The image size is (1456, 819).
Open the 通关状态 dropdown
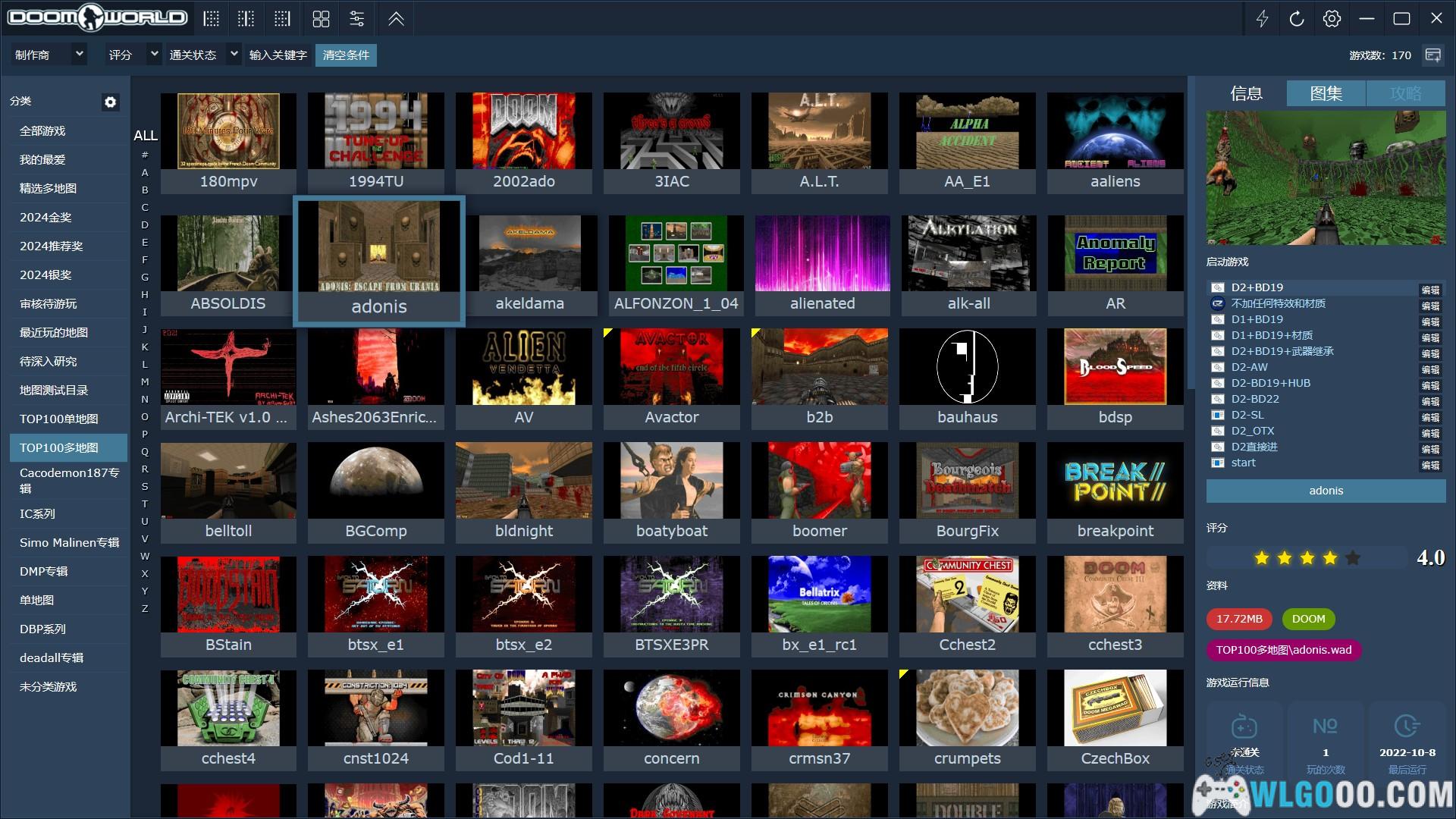[234, 55]
